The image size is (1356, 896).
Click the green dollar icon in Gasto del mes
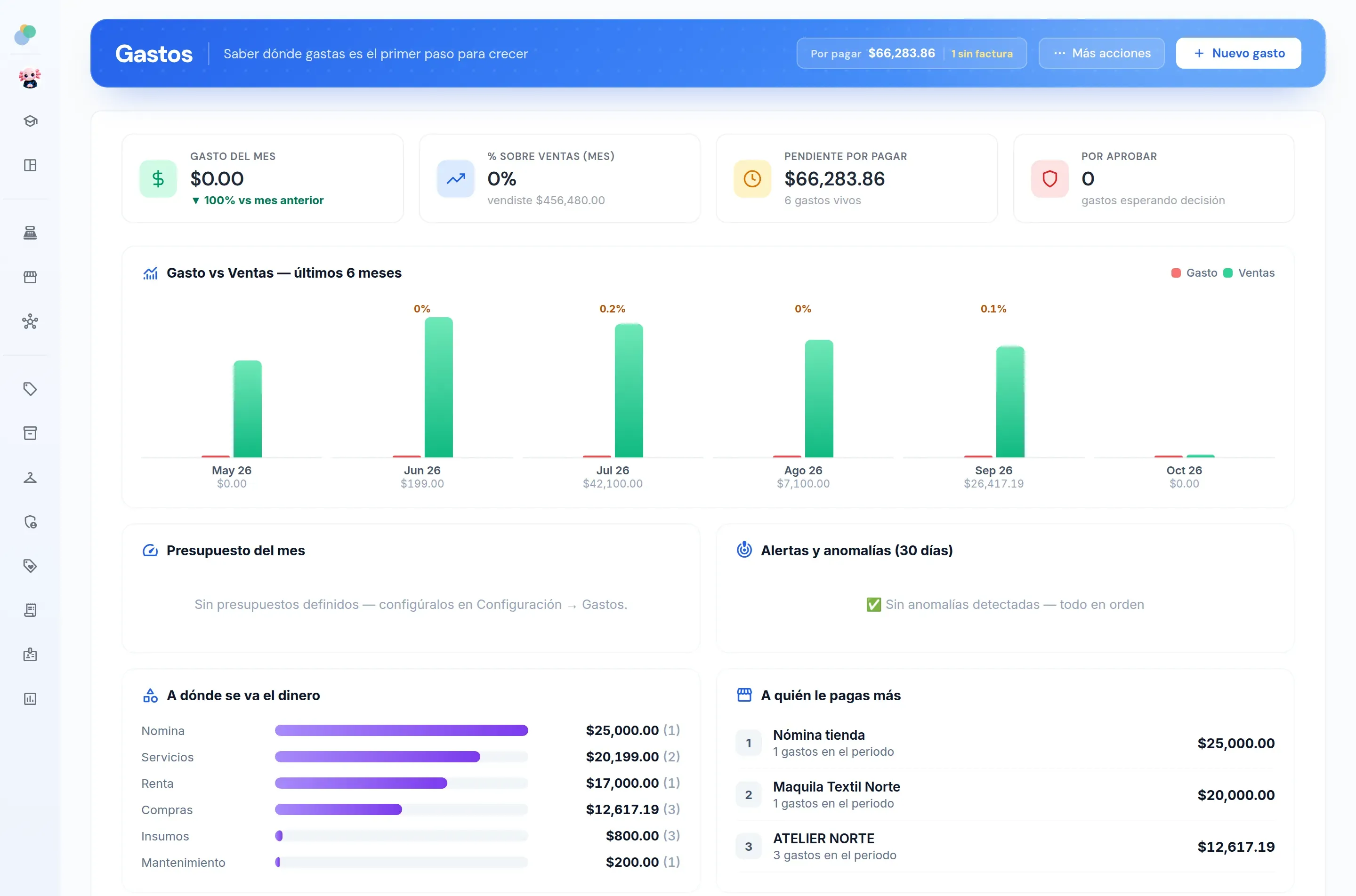[x=158, y=179]
